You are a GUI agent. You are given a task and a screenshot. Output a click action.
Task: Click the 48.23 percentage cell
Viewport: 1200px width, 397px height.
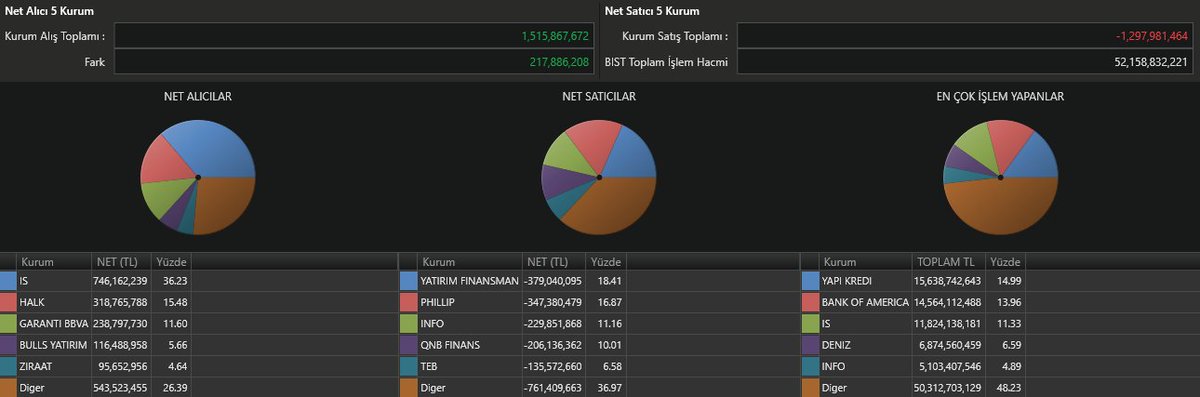(x=1006, y=387)
